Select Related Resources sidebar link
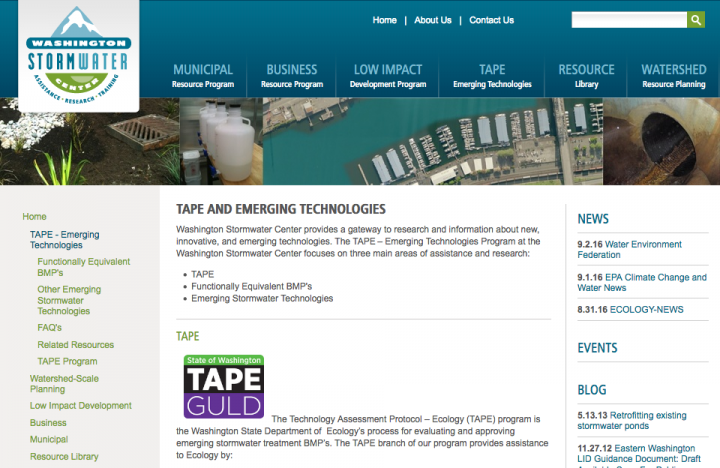This screenshot has height=468, width=720. coord(75,344)
